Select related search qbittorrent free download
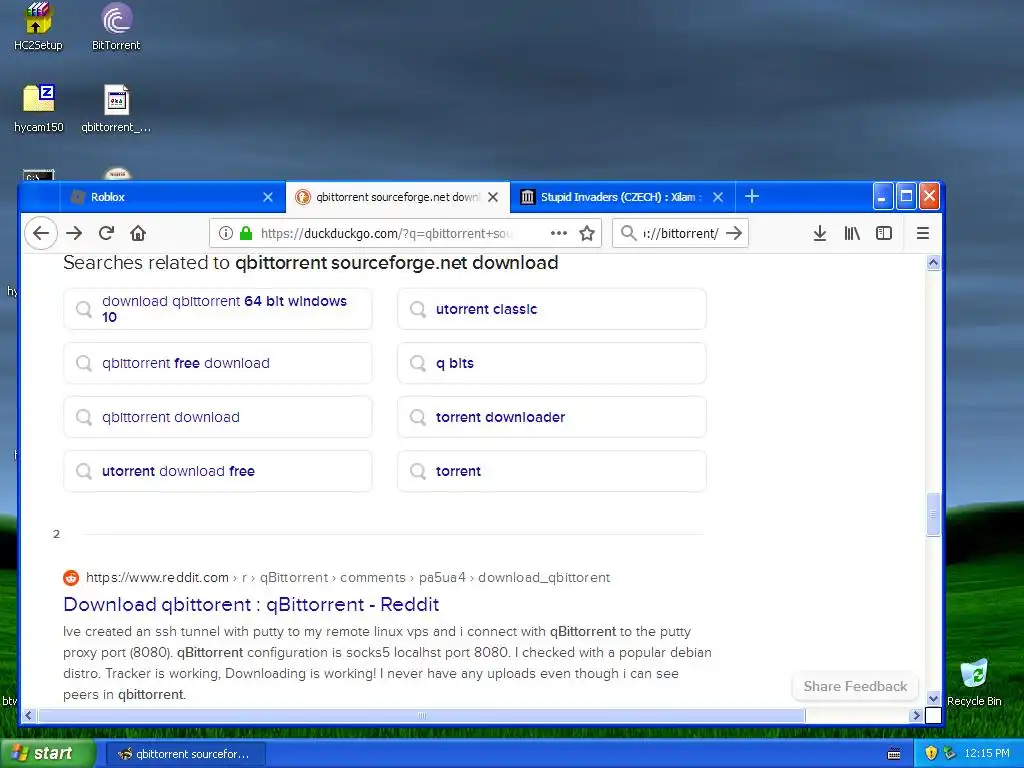Screen dimensions: 1024x768 pos(218,363)
